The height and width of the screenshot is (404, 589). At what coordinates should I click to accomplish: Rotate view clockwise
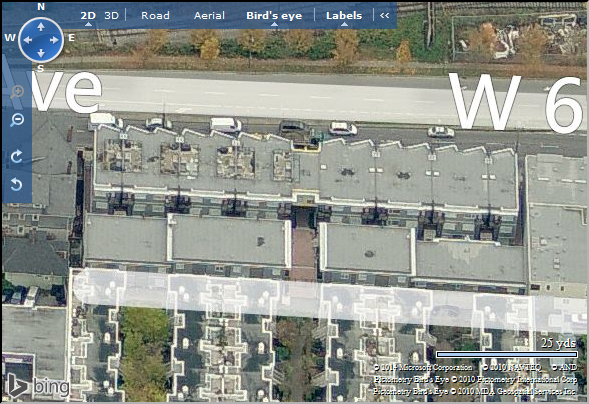pos(17,156)
